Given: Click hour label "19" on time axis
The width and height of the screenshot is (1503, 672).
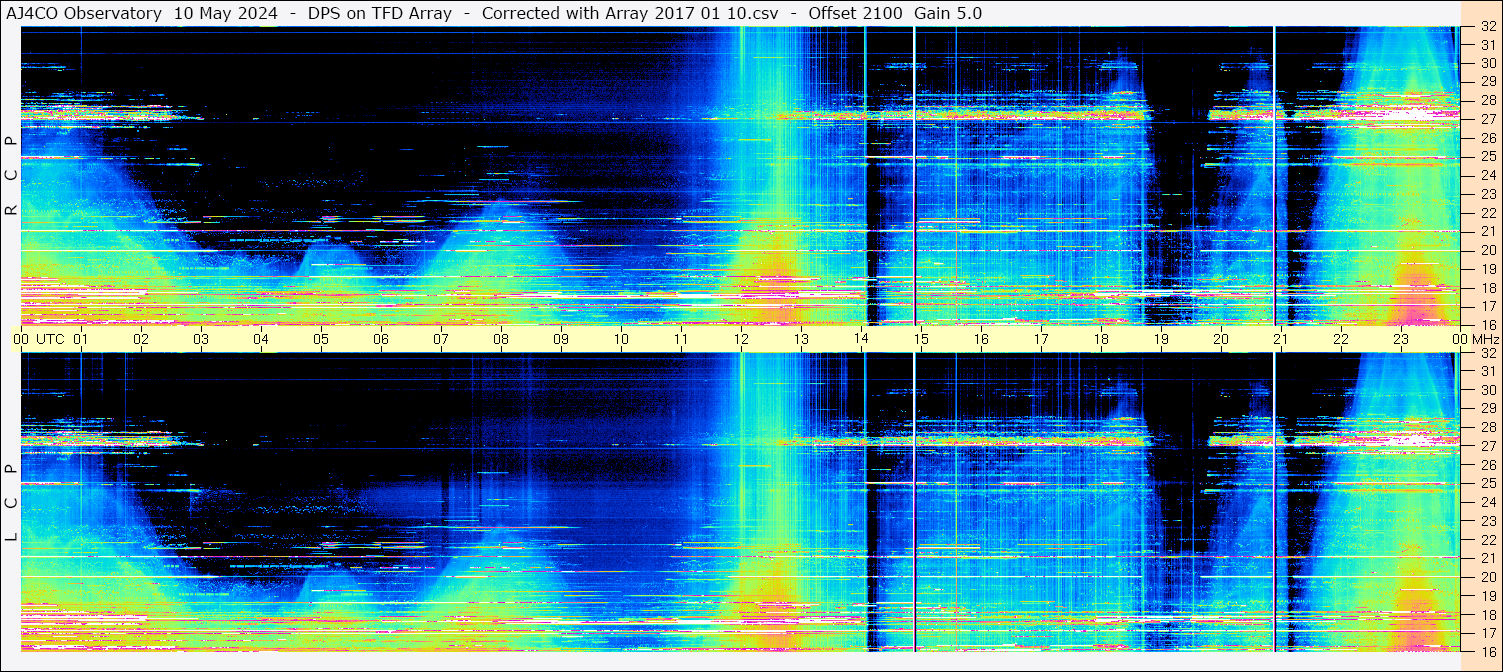Looking at the screenshot, I should 1161,339.
